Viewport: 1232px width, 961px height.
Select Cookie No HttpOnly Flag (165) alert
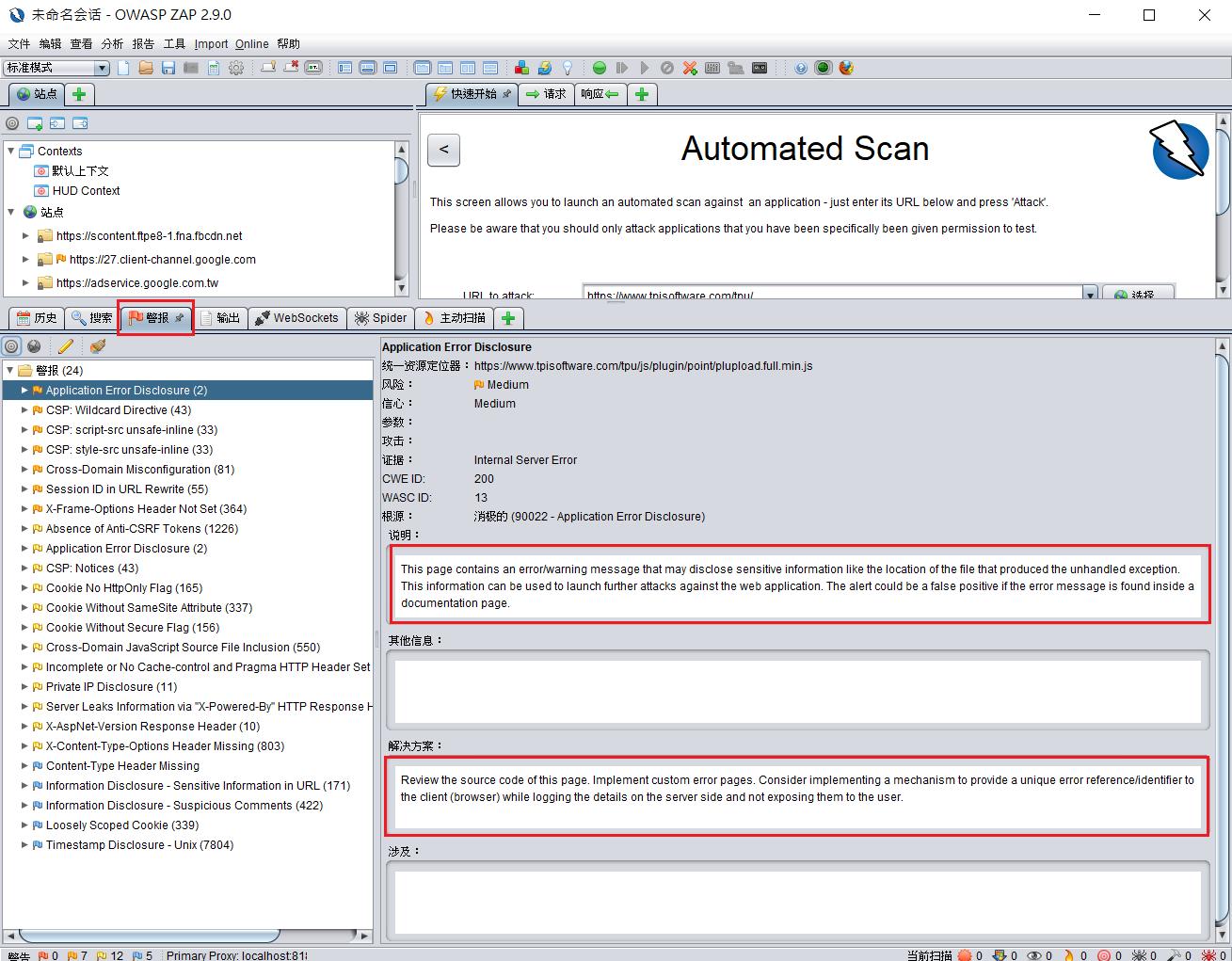[124, 588]
